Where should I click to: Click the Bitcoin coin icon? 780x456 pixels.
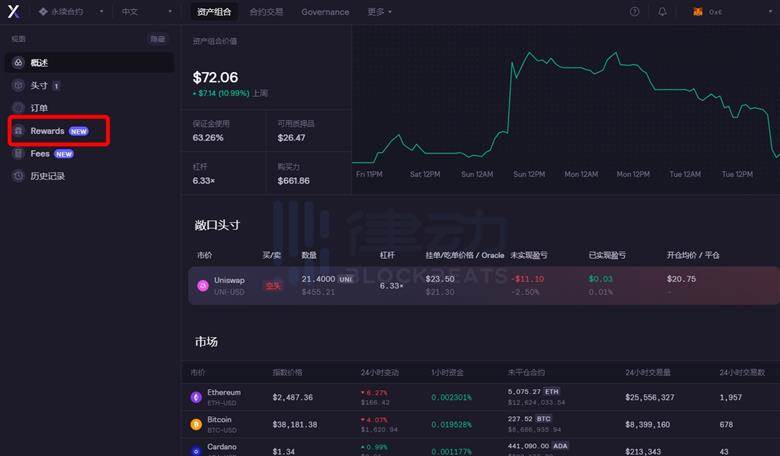point(196,425)
